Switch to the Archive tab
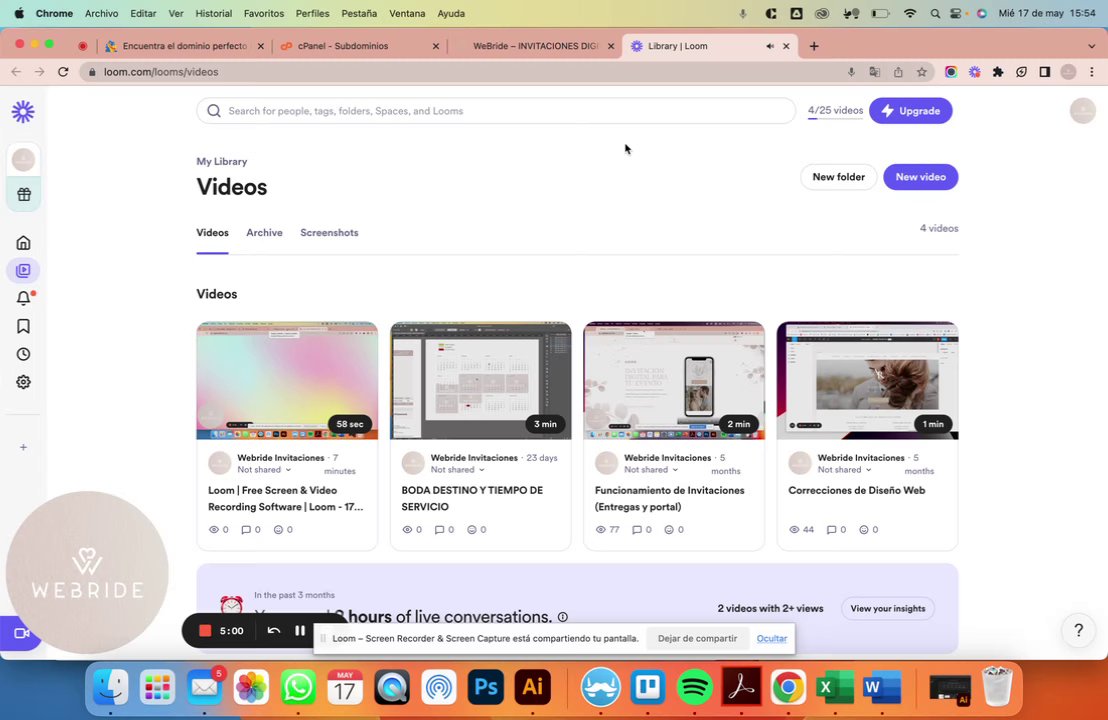 pyautogui.click(x=264, y=232)
